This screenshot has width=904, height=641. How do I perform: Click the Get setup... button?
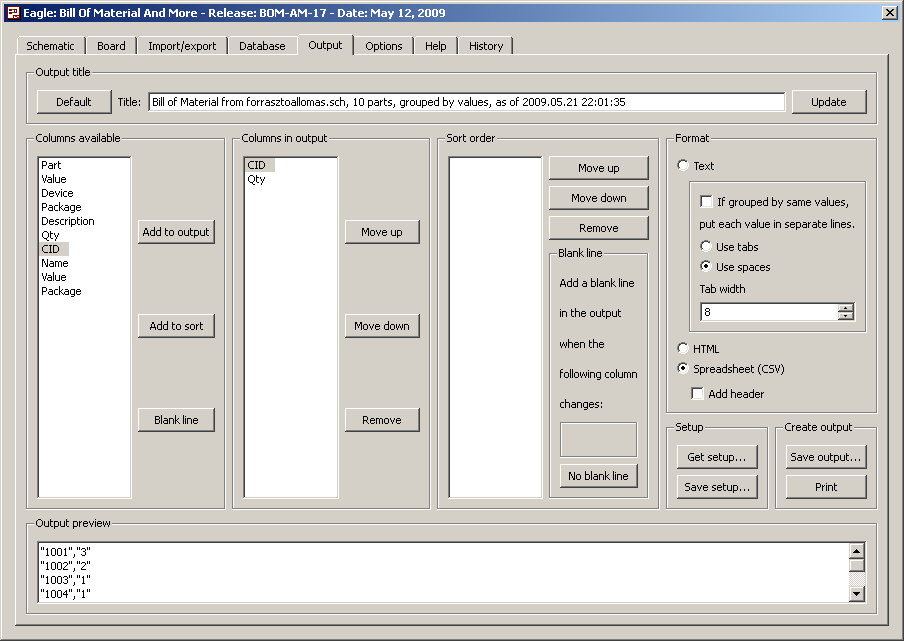point(717,457)
